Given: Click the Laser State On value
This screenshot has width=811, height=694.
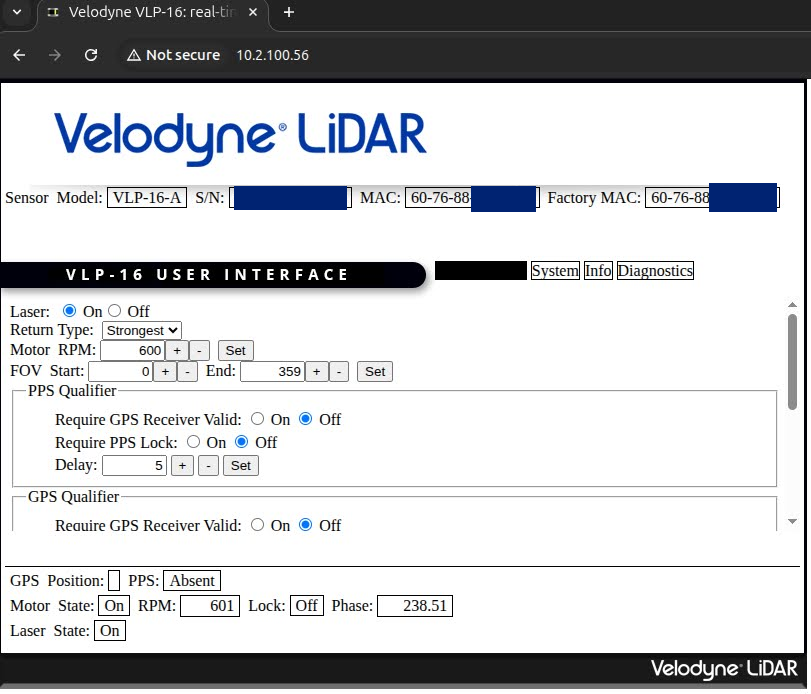Looking at the screenshot, I should [x=110, y=631].
